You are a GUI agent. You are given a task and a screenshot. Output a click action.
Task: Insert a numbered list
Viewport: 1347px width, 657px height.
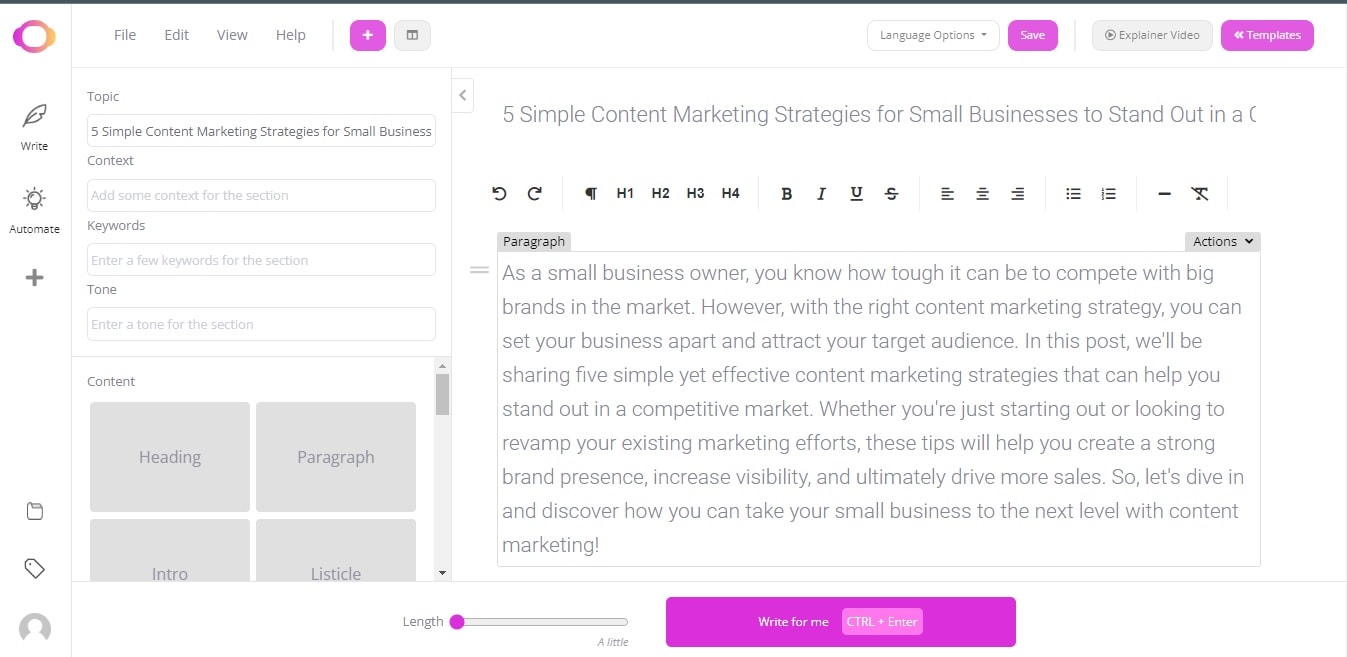tap(1108, 194)
